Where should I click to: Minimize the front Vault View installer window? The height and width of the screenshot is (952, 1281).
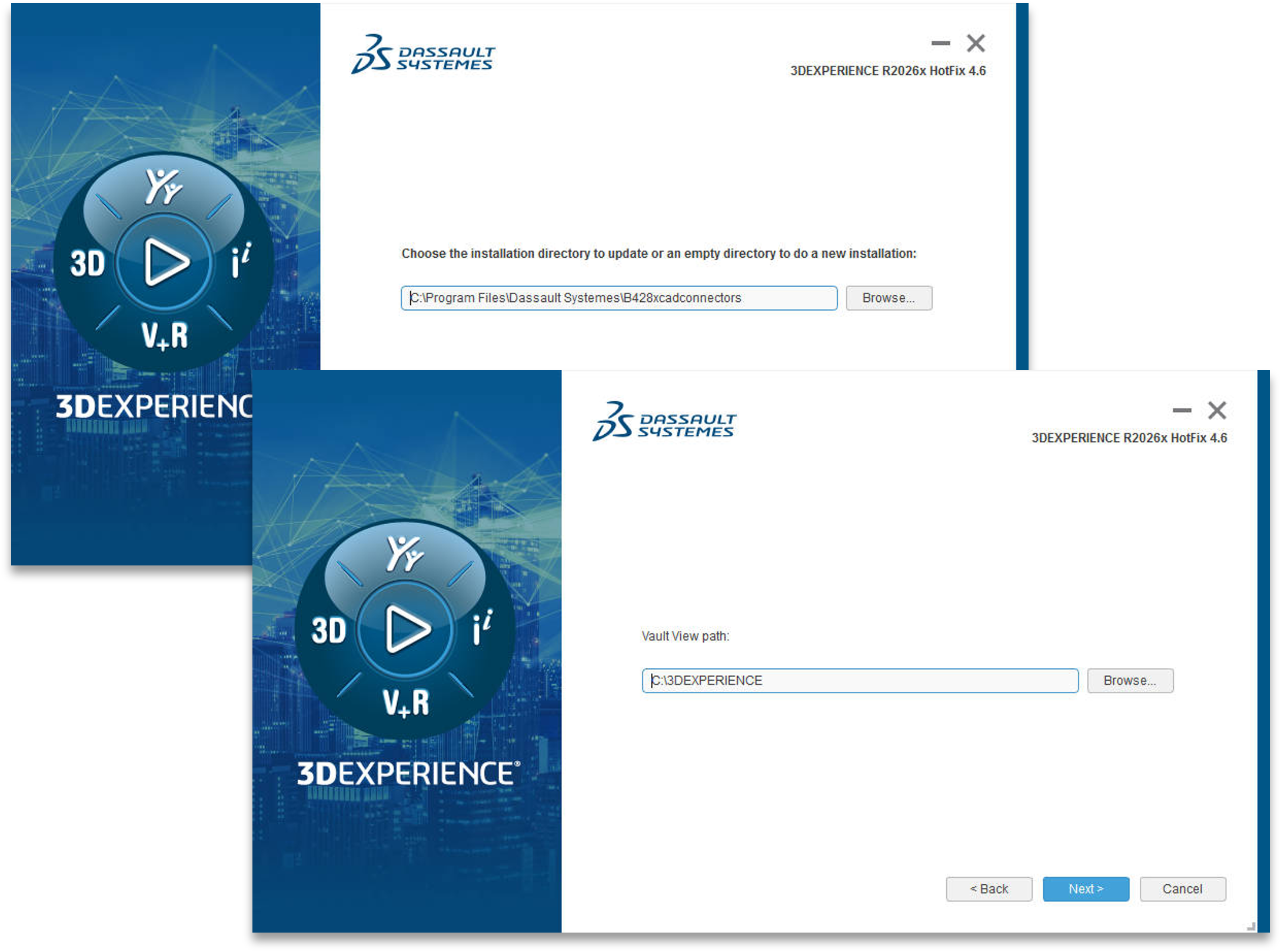(x=1182, y=410)
